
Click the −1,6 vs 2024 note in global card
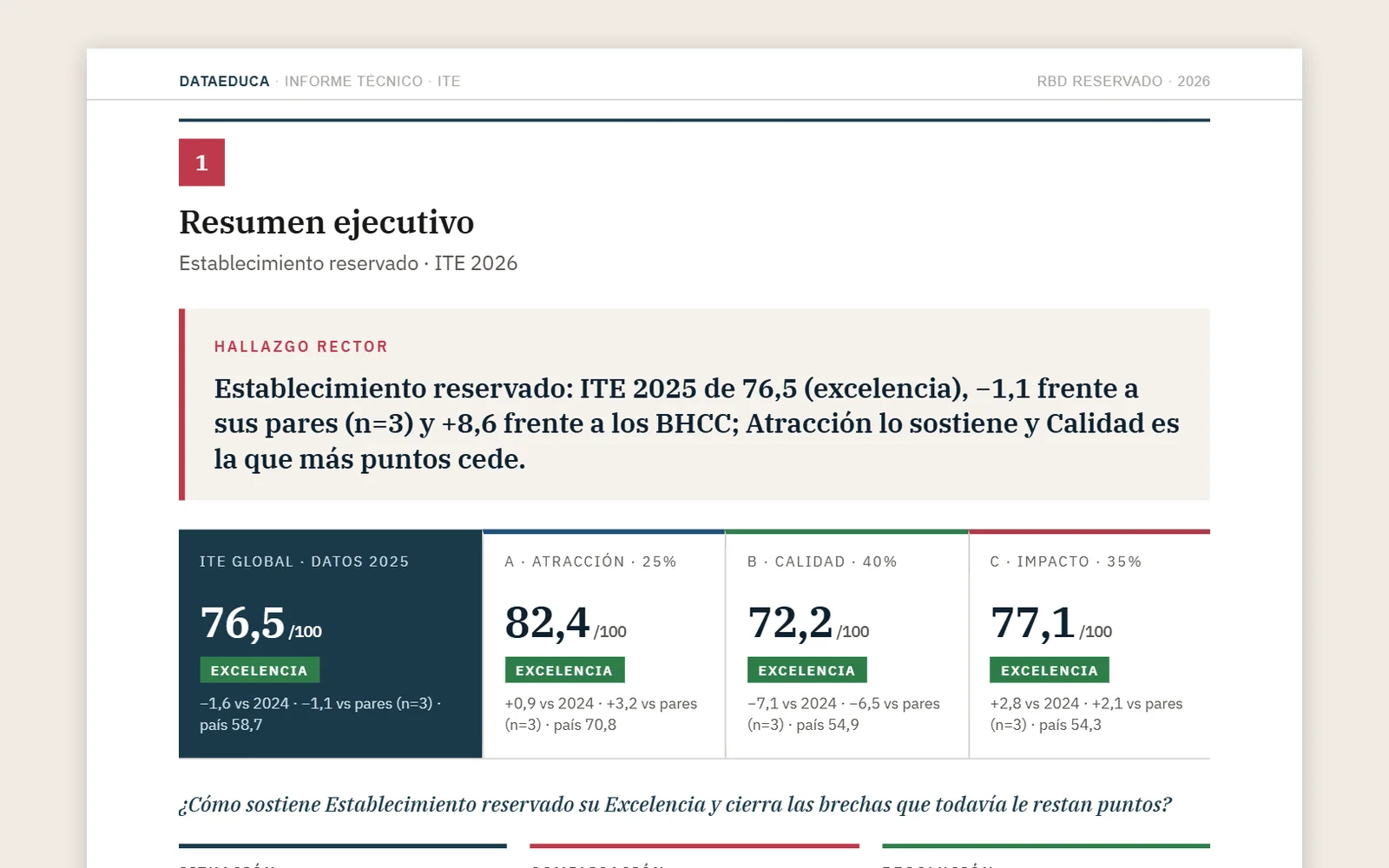(x=320, y=713)
